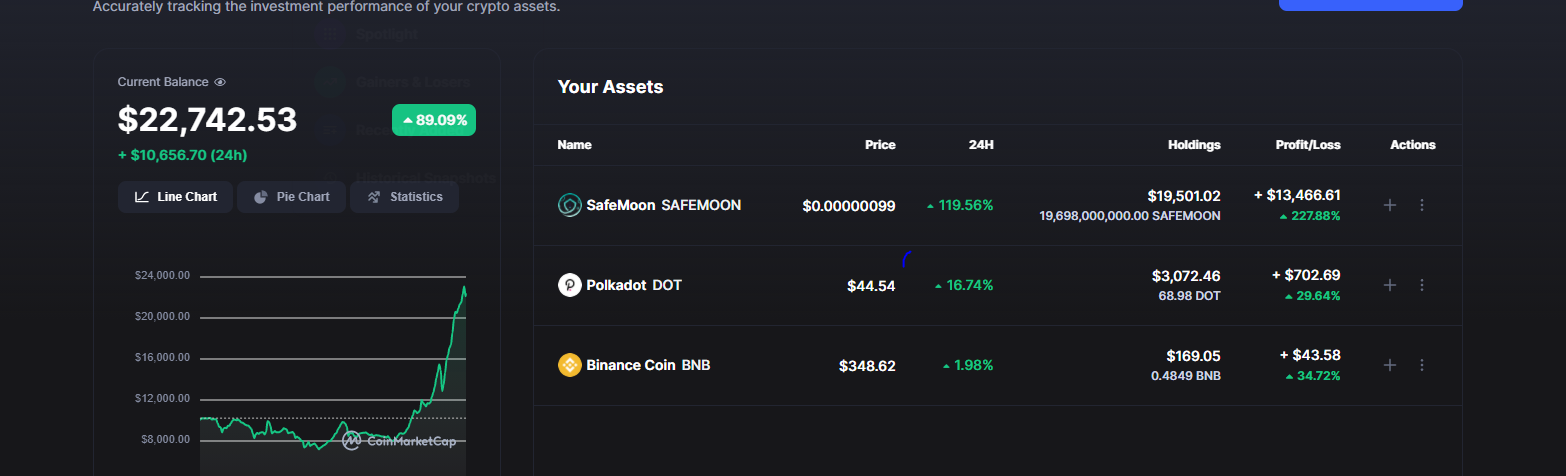Add transaction with Polkadot plus icon
Screen dimensions: 1566x476
click(1389, 285)
